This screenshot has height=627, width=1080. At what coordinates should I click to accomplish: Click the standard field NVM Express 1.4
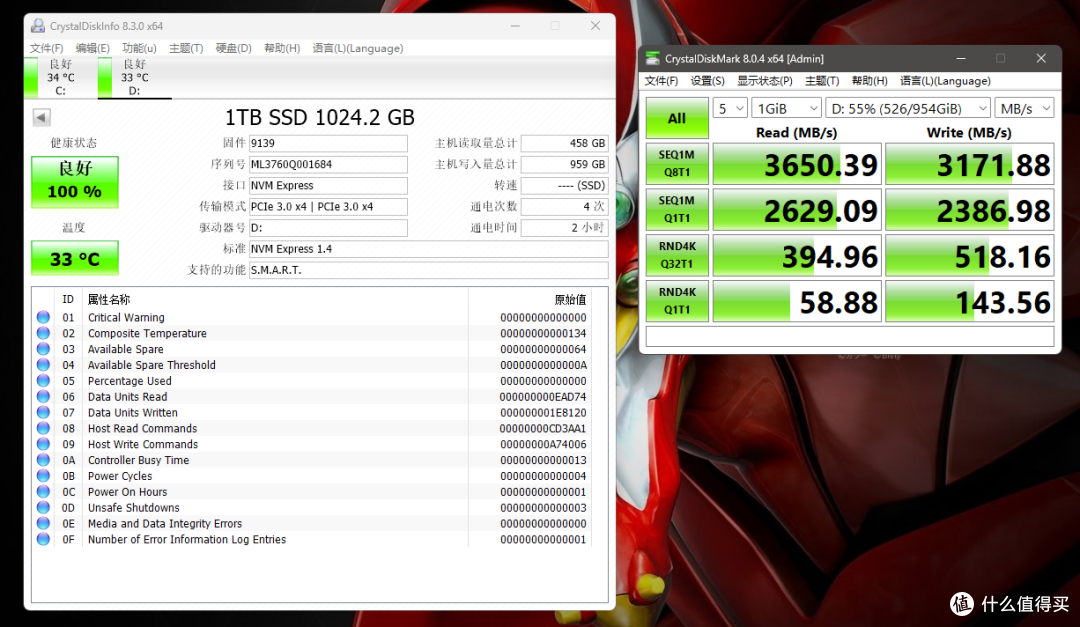pyautogui.click(x=428, y=249)
